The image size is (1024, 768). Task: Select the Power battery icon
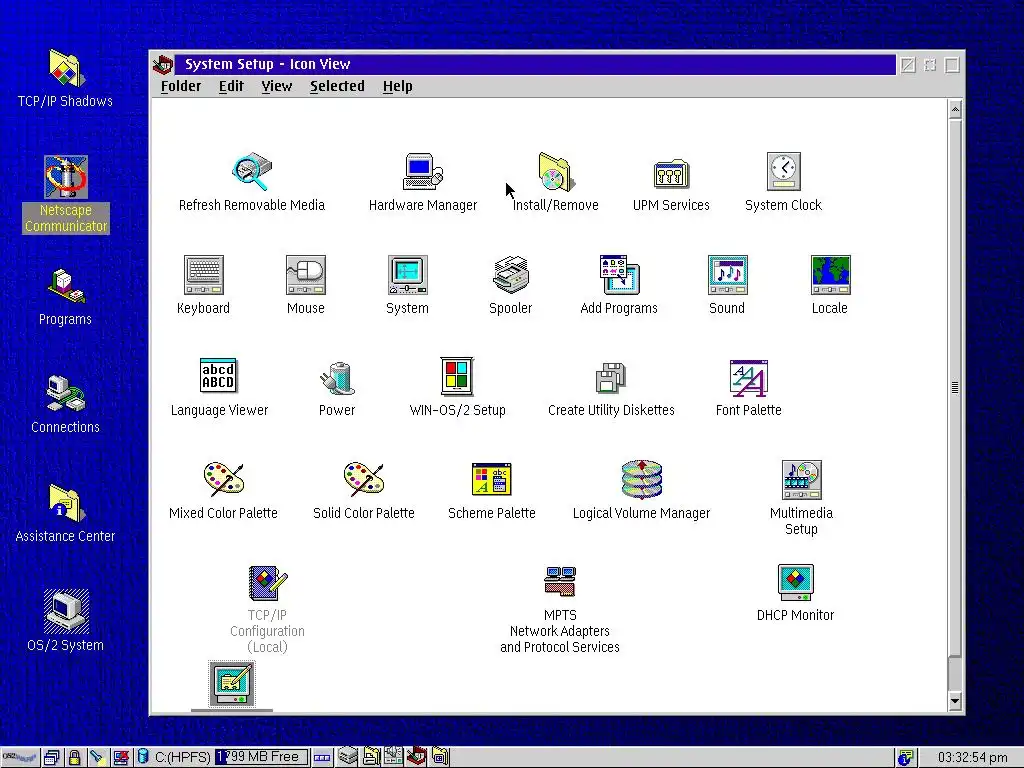coord(338,377)
